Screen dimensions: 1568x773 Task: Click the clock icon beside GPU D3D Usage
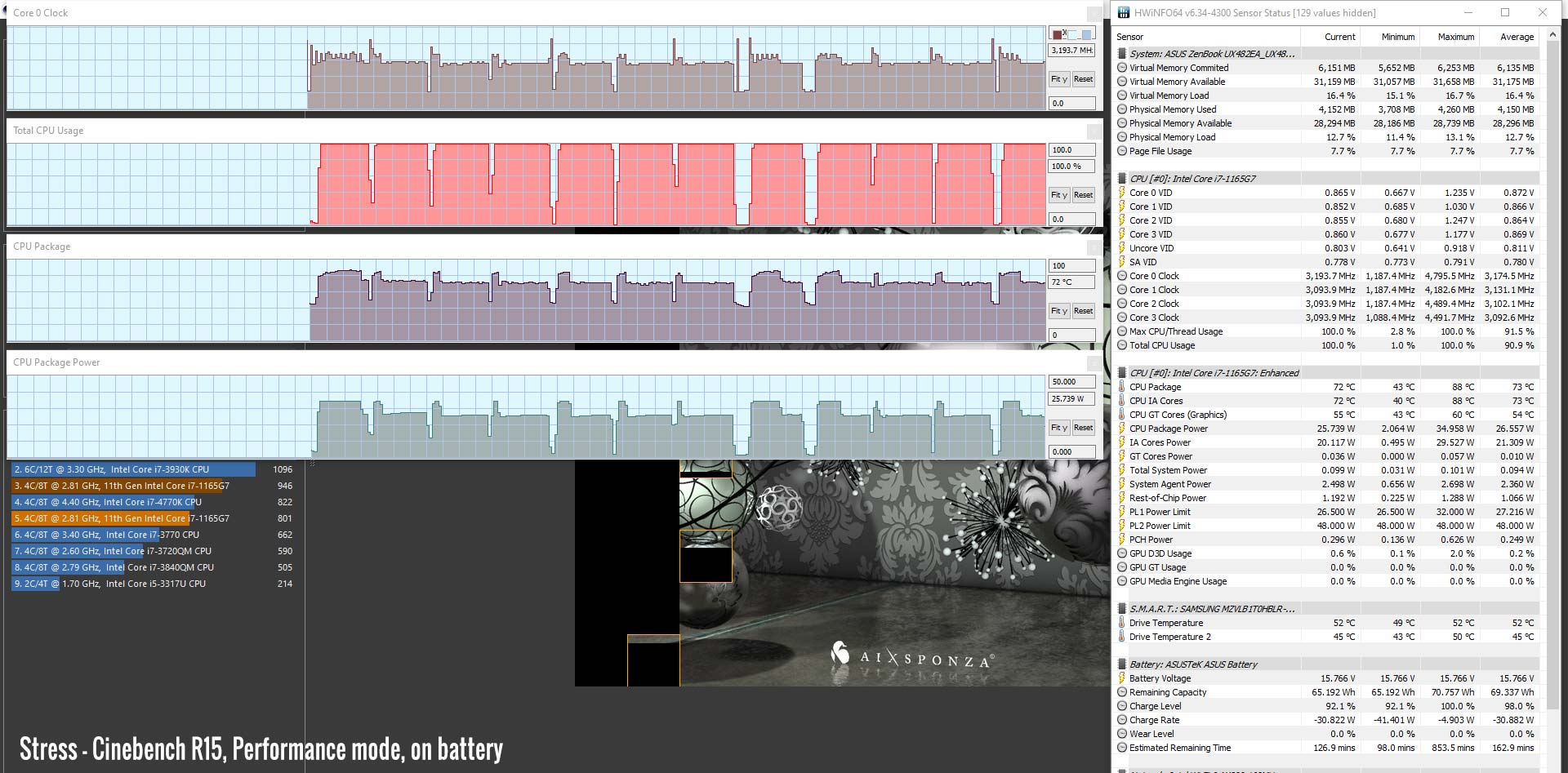[x=1122, y=553]
